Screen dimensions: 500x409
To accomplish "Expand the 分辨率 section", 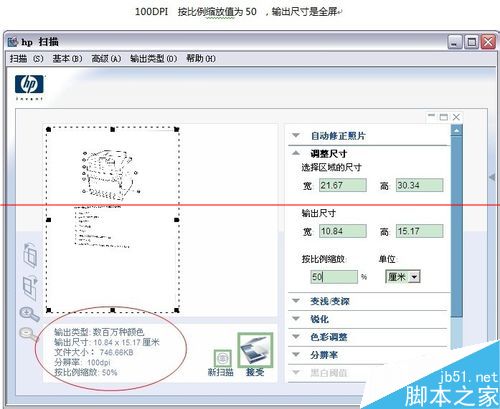I will coord(296,354).
